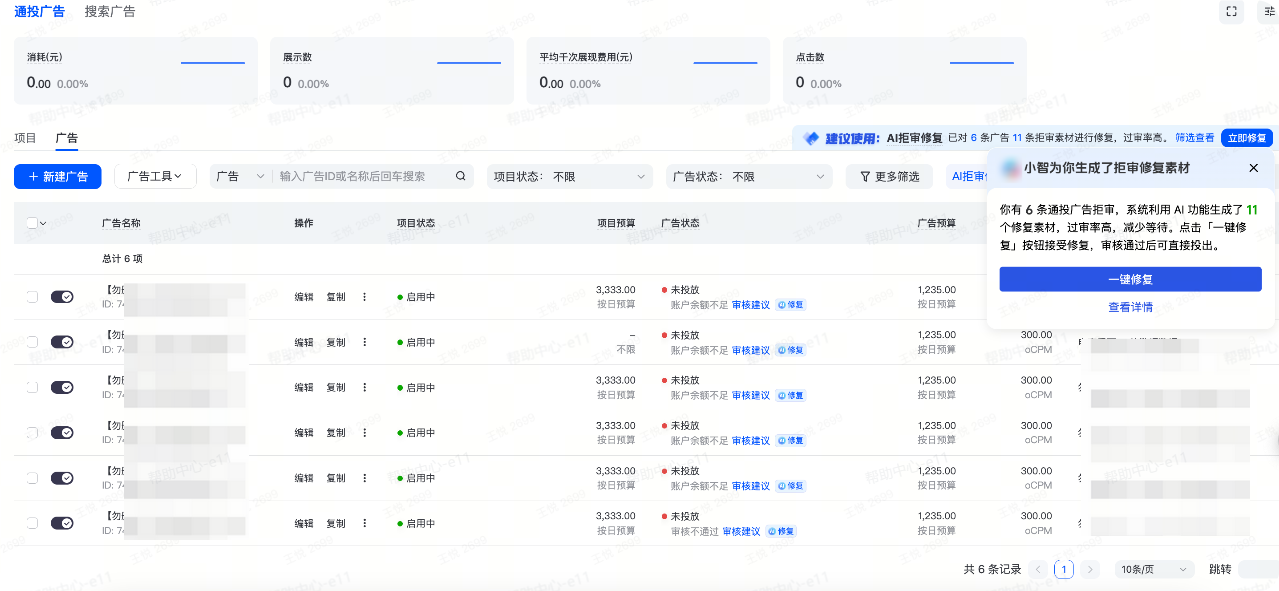
Task: Click the 广告状态 column header
Action: [x=680, y=223]
